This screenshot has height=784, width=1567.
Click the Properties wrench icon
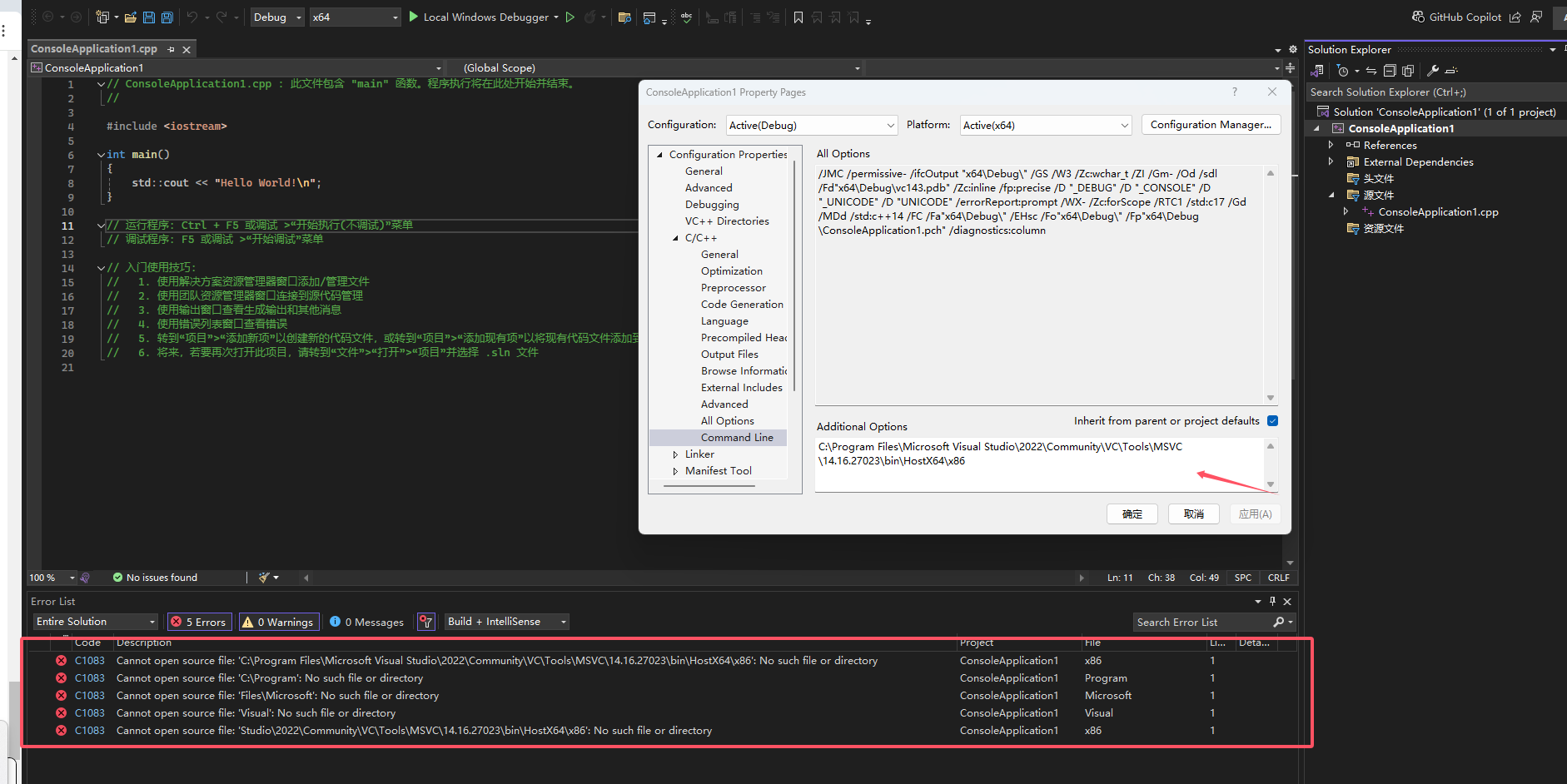(1433, 71)
